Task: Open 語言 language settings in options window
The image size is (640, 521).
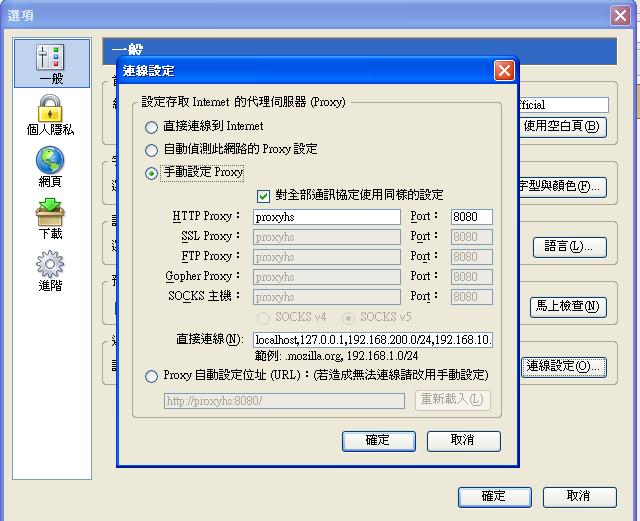Action: click(x=569, y=247)
